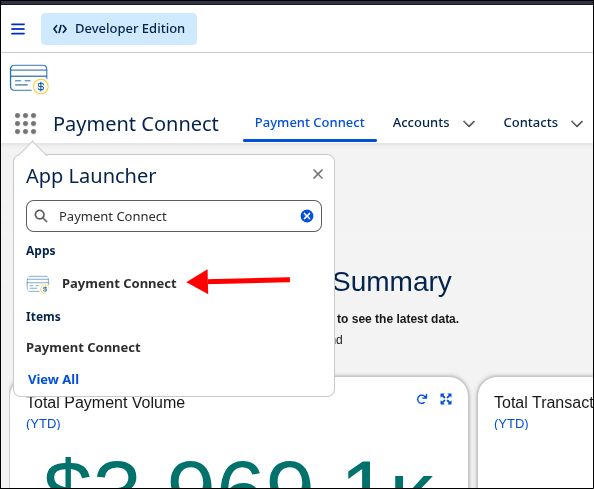Open Payment Connect under Items
The image size is (594, 489).
(x=83, y=348)
